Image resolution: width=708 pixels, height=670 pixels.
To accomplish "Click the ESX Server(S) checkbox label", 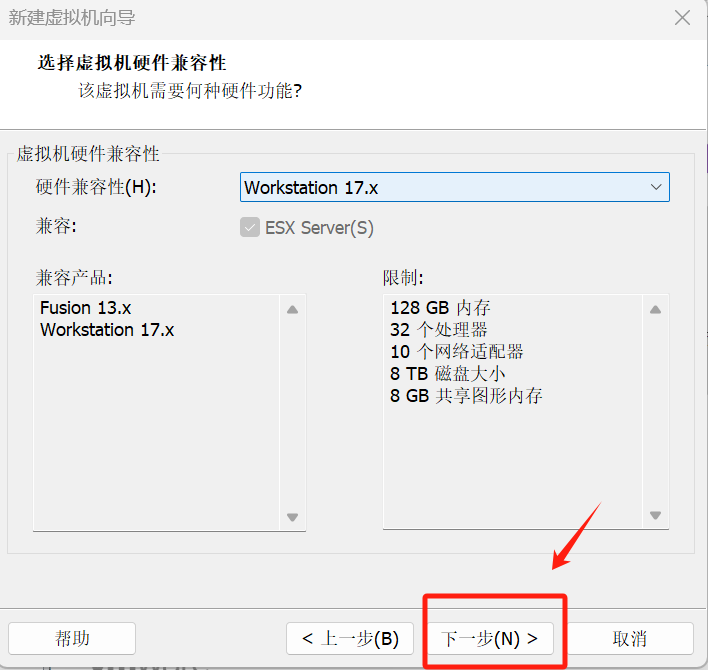I will point(319,227).
